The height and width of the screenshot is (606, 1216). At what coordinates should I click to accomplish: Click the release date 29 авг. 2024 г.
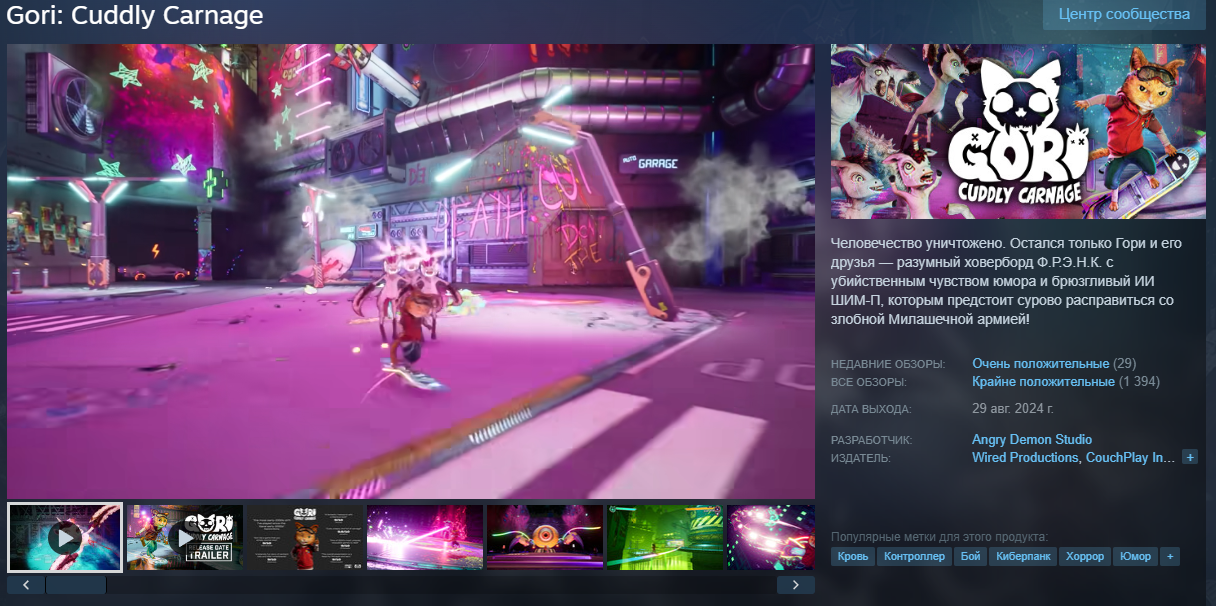point(1013,409)
